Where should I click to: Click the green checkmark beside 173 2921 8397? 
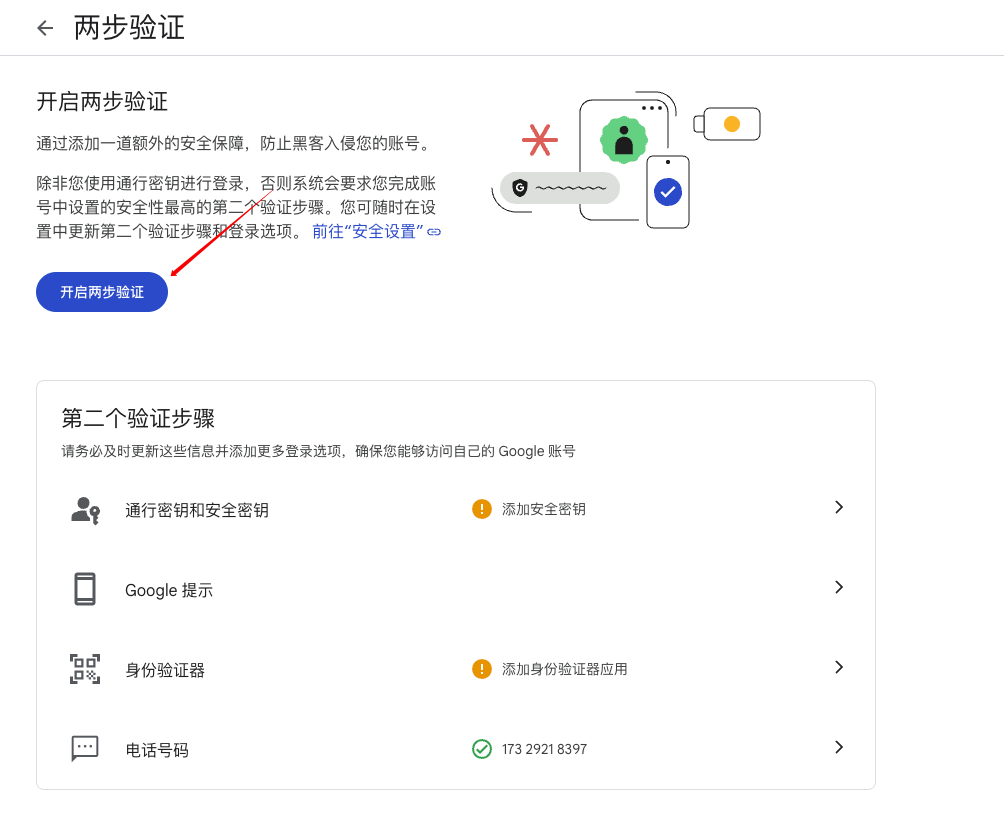[482, 749]
